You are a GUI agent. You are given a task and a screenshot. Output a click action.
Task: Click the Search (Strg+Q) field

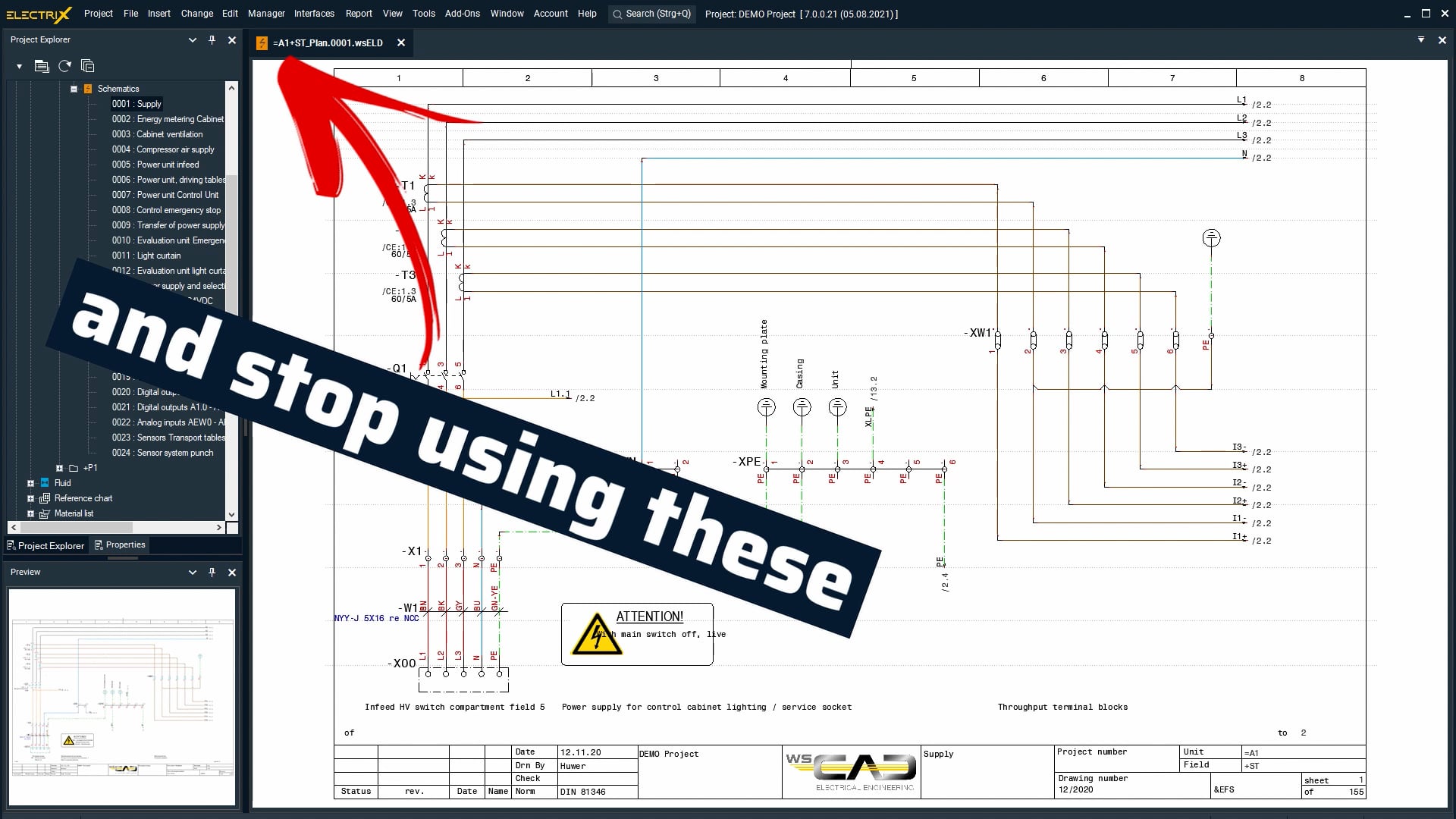coord(652,14)
